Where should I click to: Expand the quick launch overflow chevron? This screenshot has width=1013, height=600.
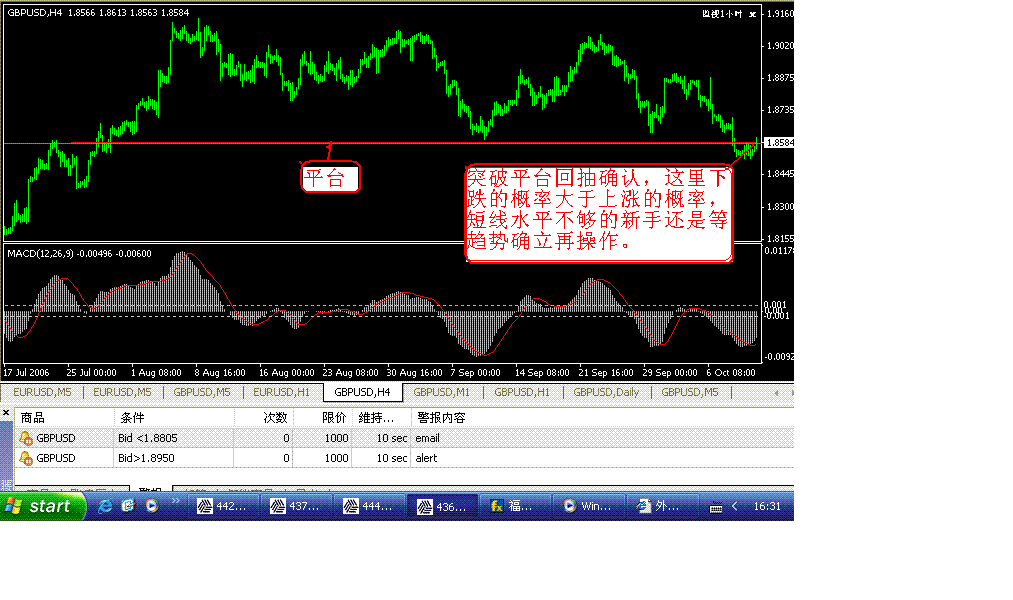[x=175, y=501]
